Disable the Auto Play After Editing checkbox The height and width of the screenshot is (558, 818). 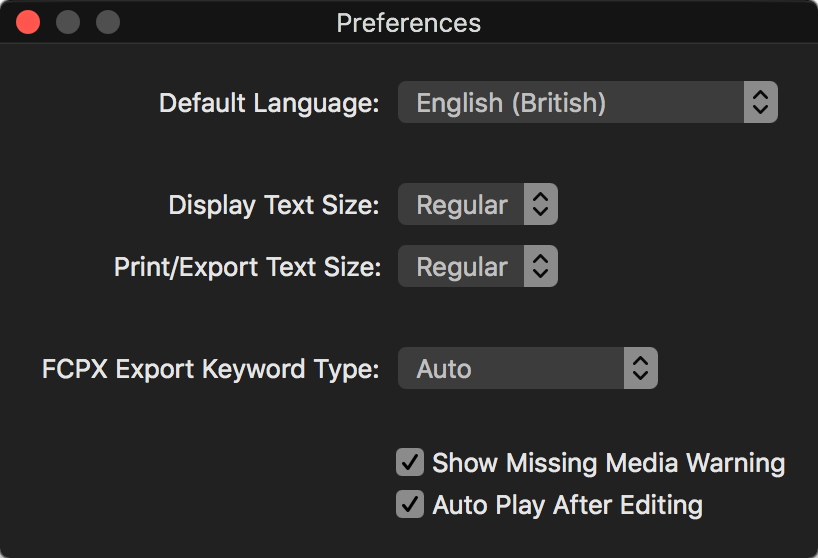(410, 504)
